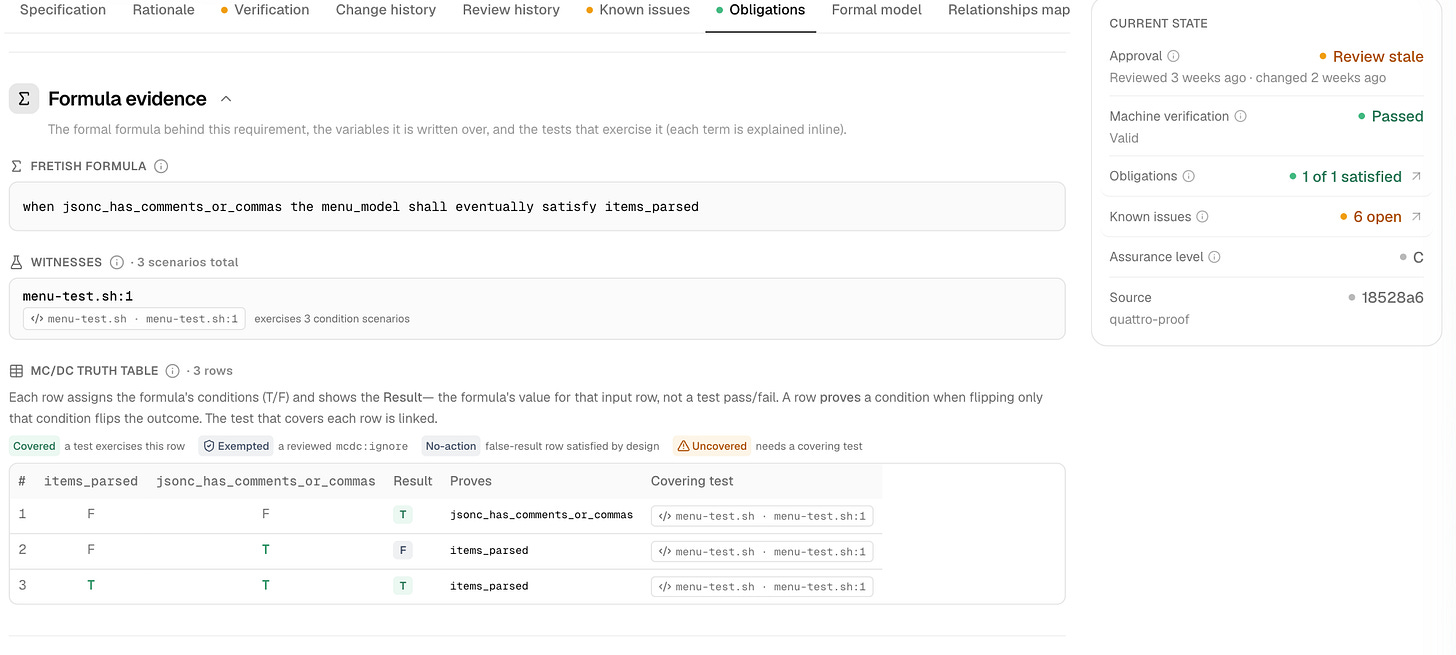Click the Result column header
This screenshot has width=1456, height=655.
point(413,481)
